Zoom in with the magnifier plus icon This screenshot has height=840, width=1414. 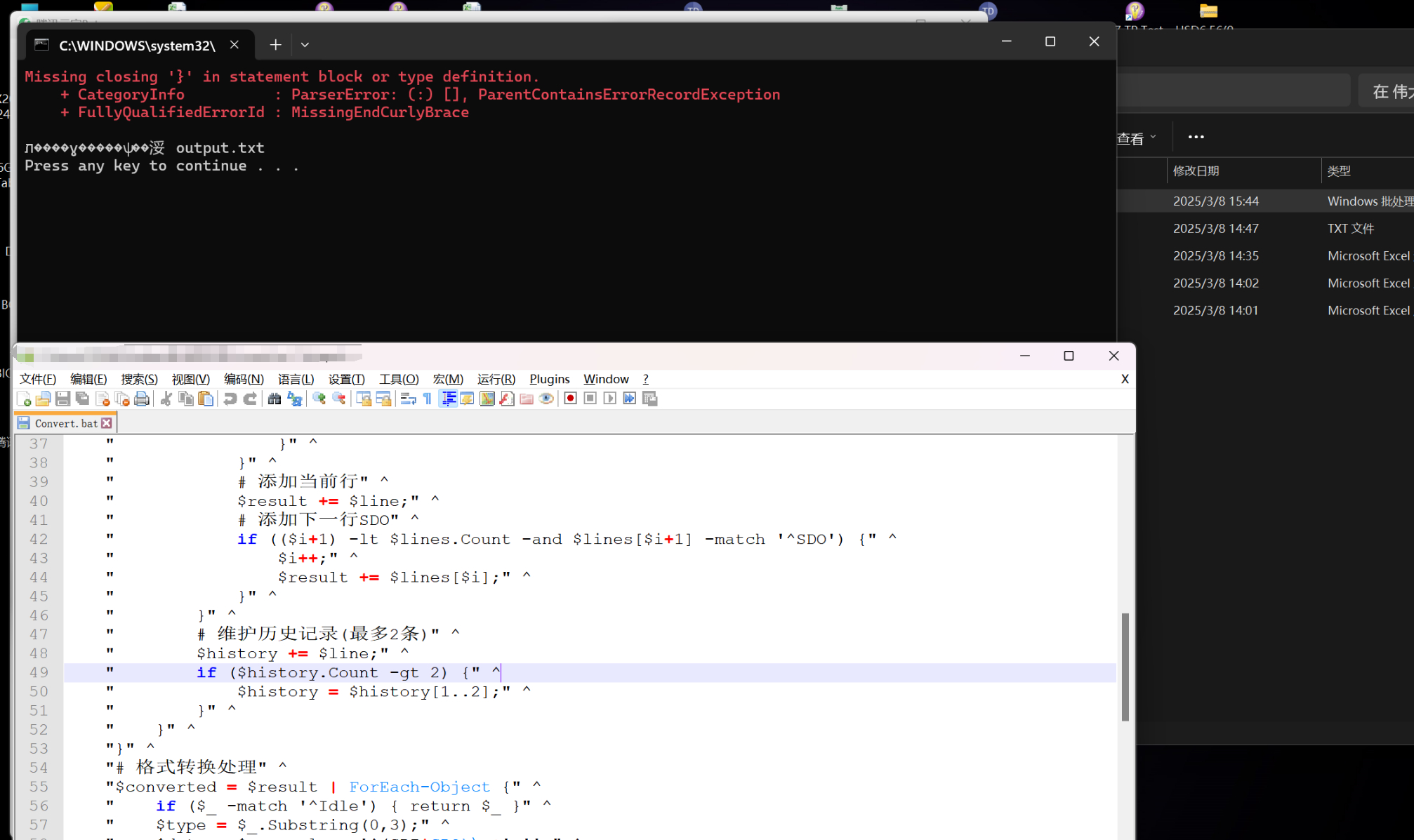(319, 399)
